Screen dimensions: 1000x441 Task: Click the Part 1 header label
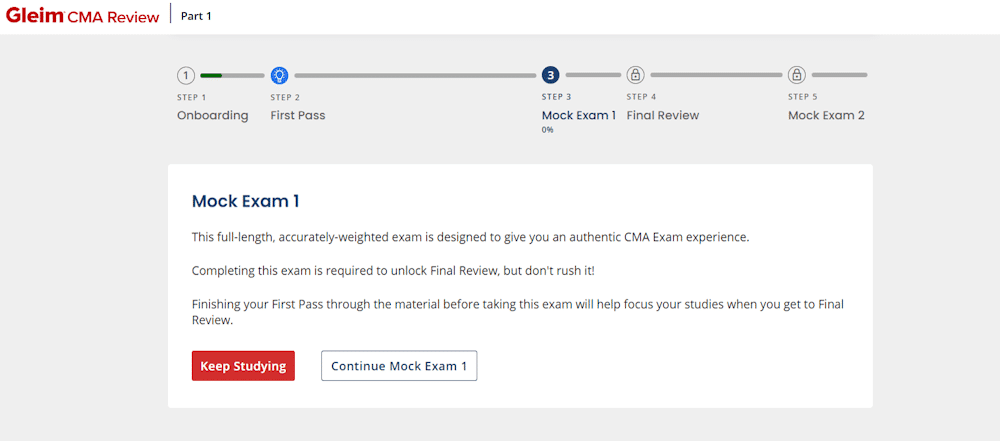coord(196,16)
